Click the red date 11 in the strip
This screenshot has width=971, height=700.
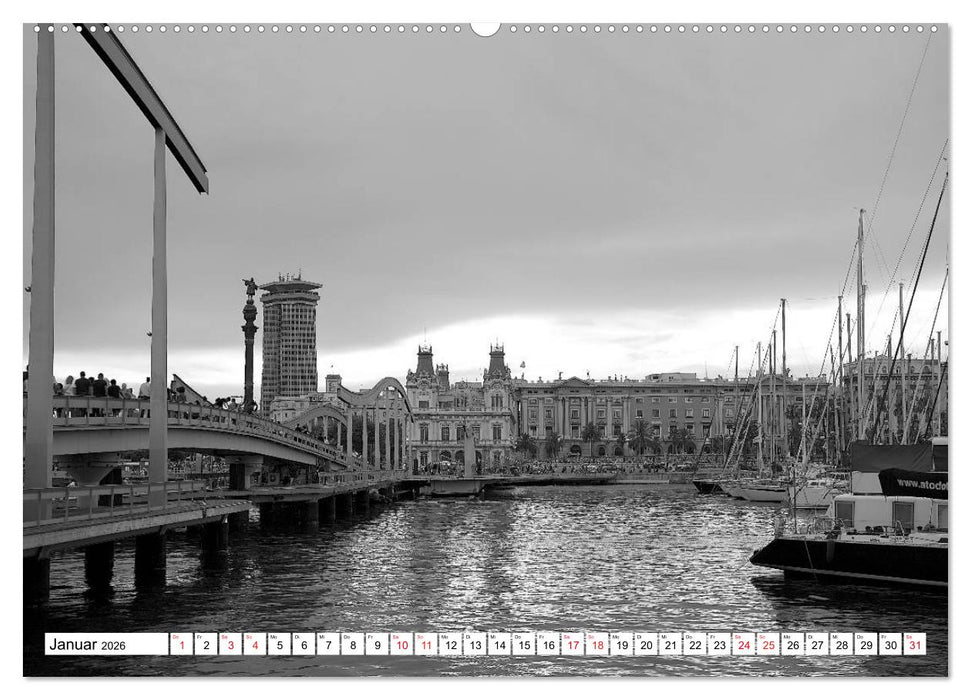(426, 643)
